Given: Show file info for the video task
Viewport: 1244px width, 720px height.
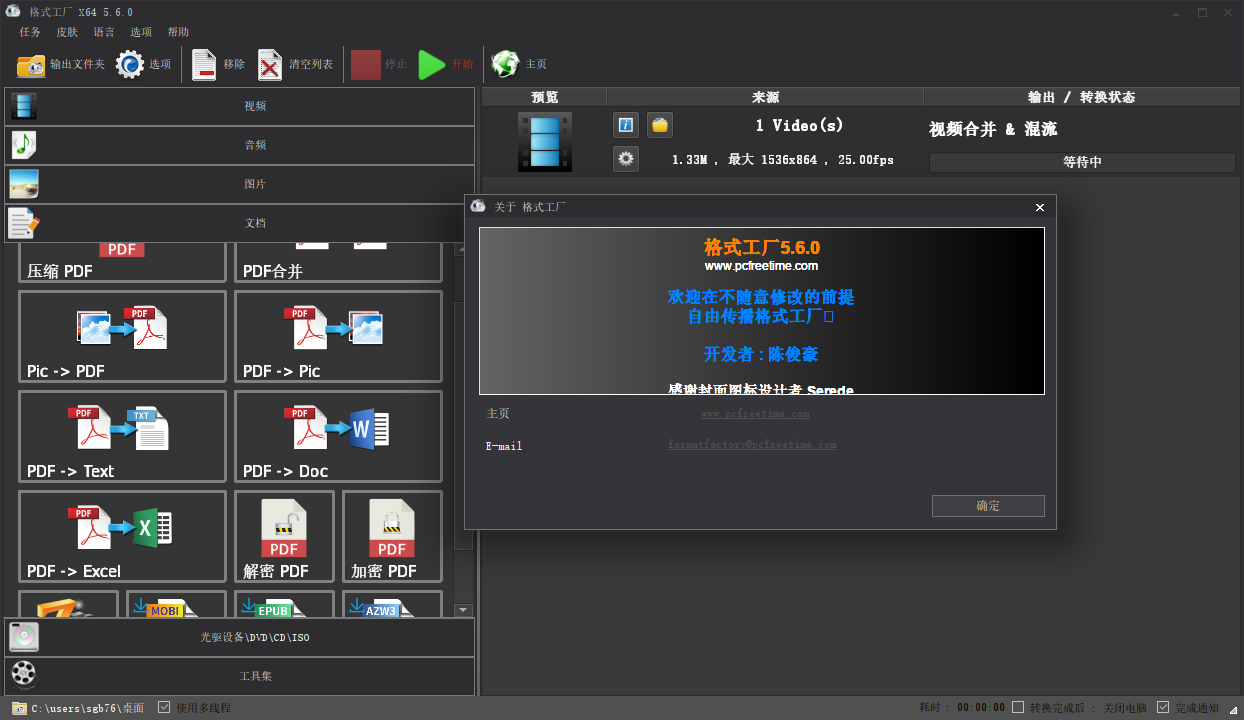Looking at the screenshot, I should tap(626, 125).
